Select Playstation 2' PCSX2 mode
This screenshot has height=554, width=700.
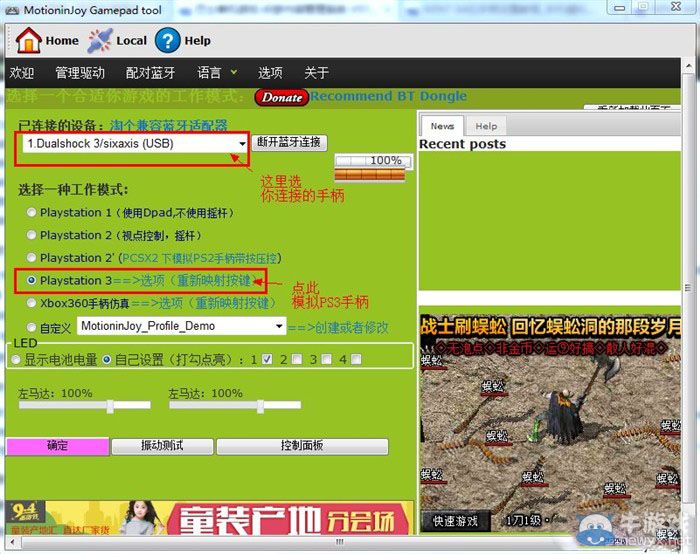(x=31, y=258)
